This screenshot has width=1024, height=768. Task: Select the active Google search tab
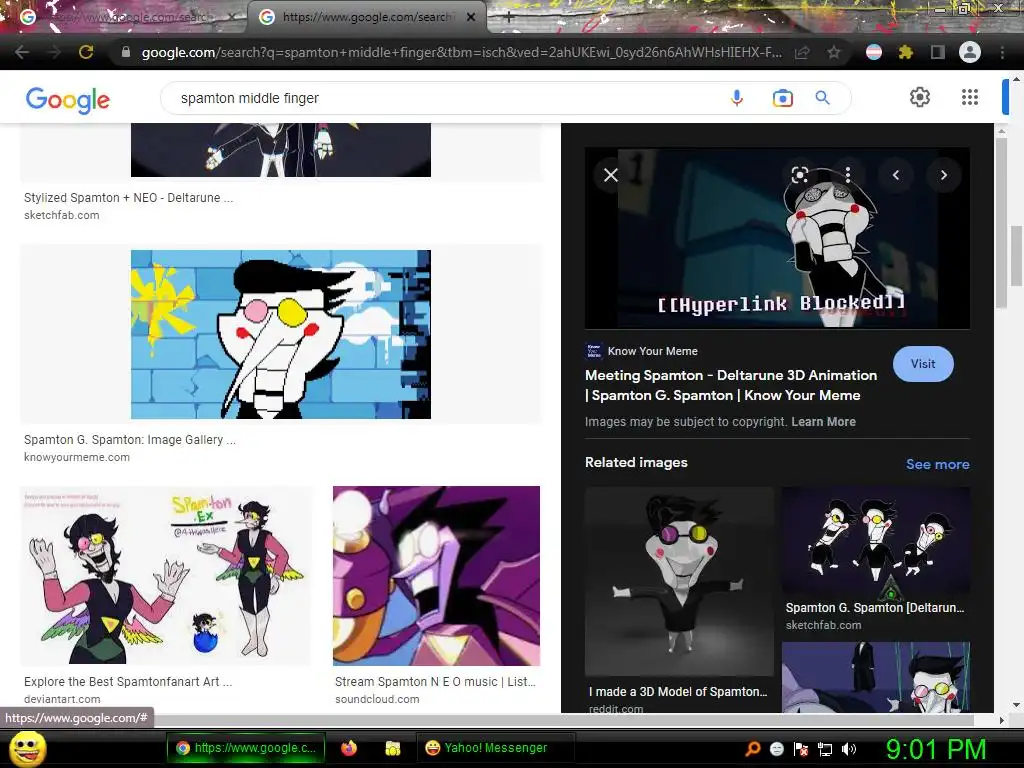click(x=366, y=17)
